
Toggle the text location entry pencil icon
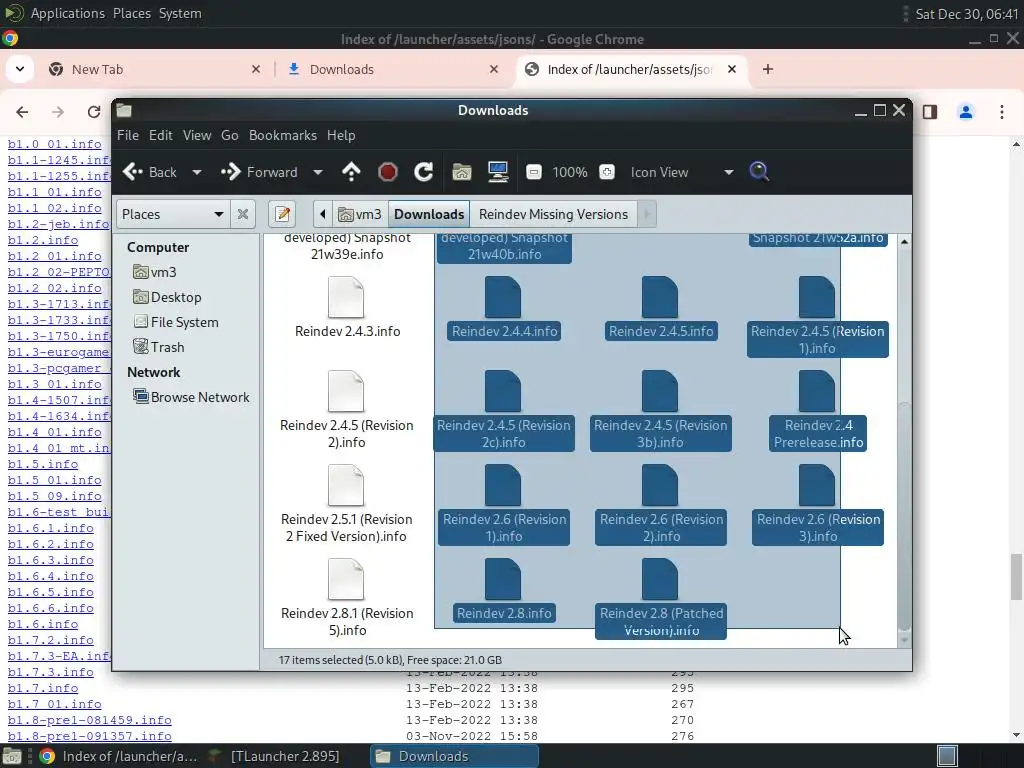tap(283, 214)
